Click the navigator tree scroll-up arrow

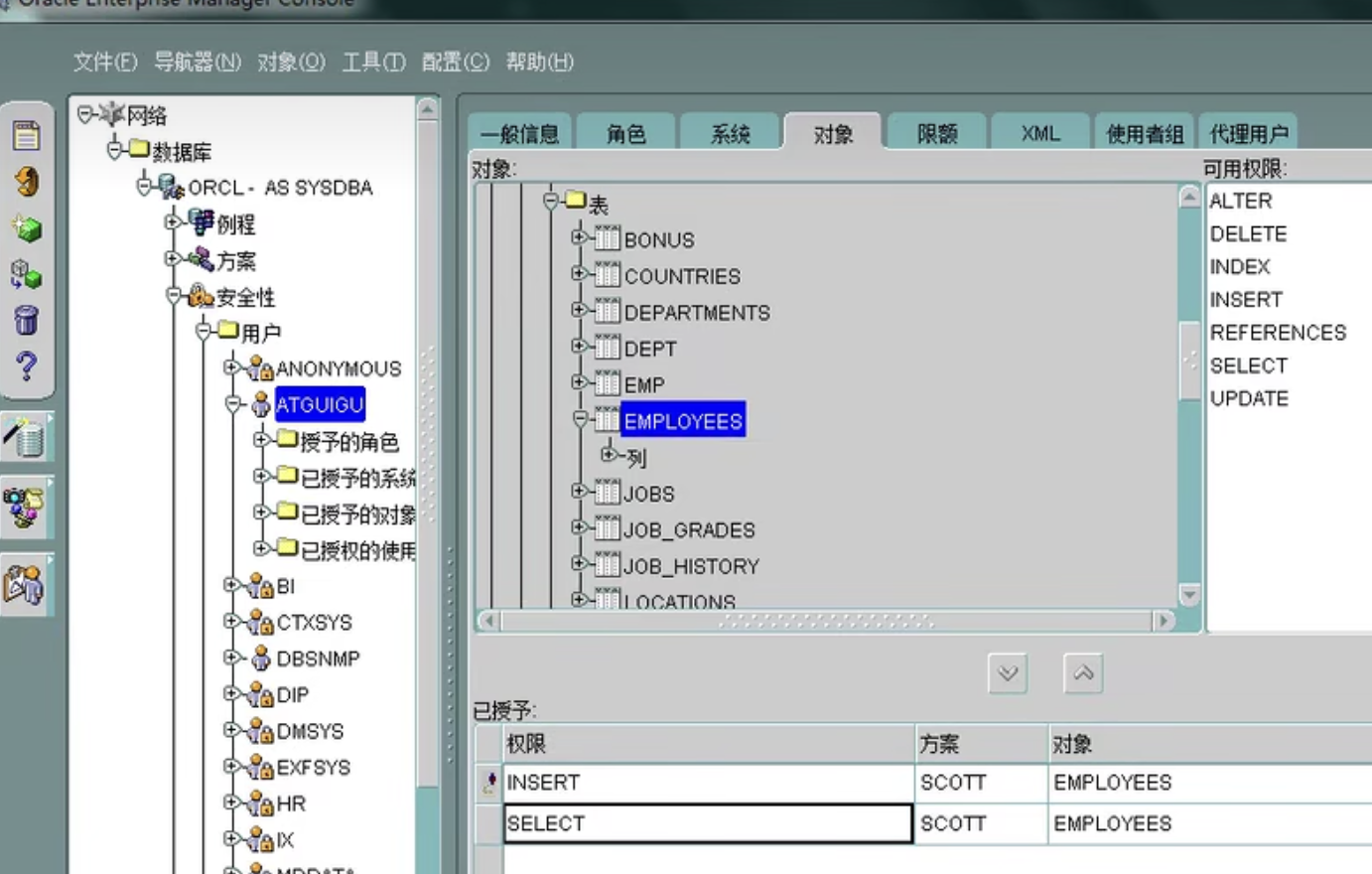pos(428,109)
